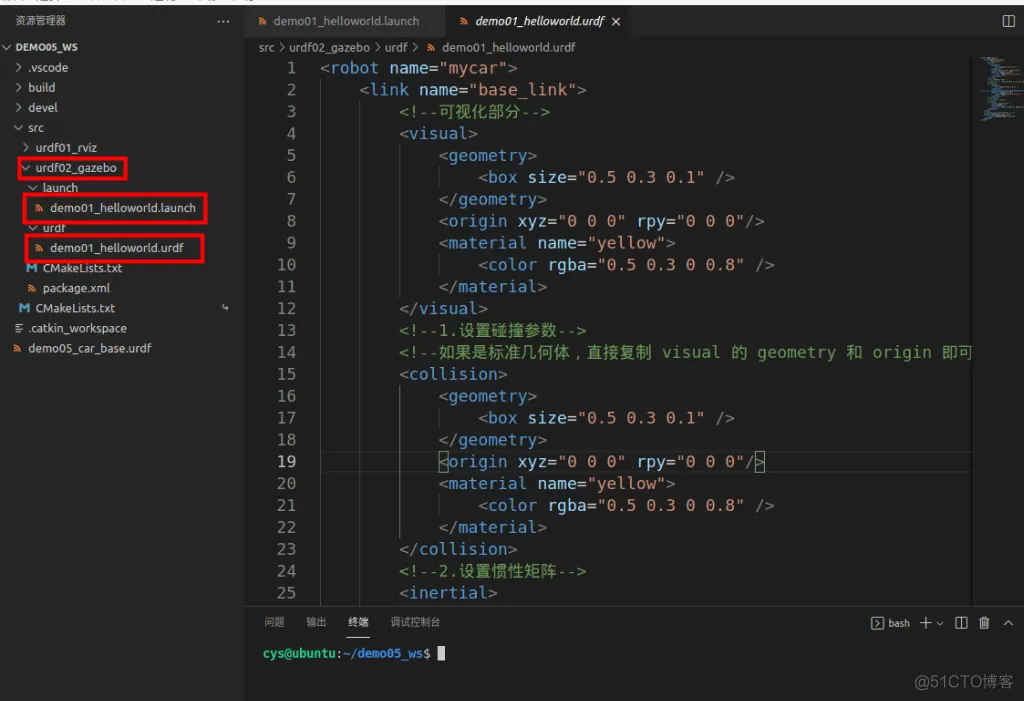Image resolution: width=1024 pixels, height=701 pixels.
Task: Click link name="base_link" on line 2
Action: (473, 90)
